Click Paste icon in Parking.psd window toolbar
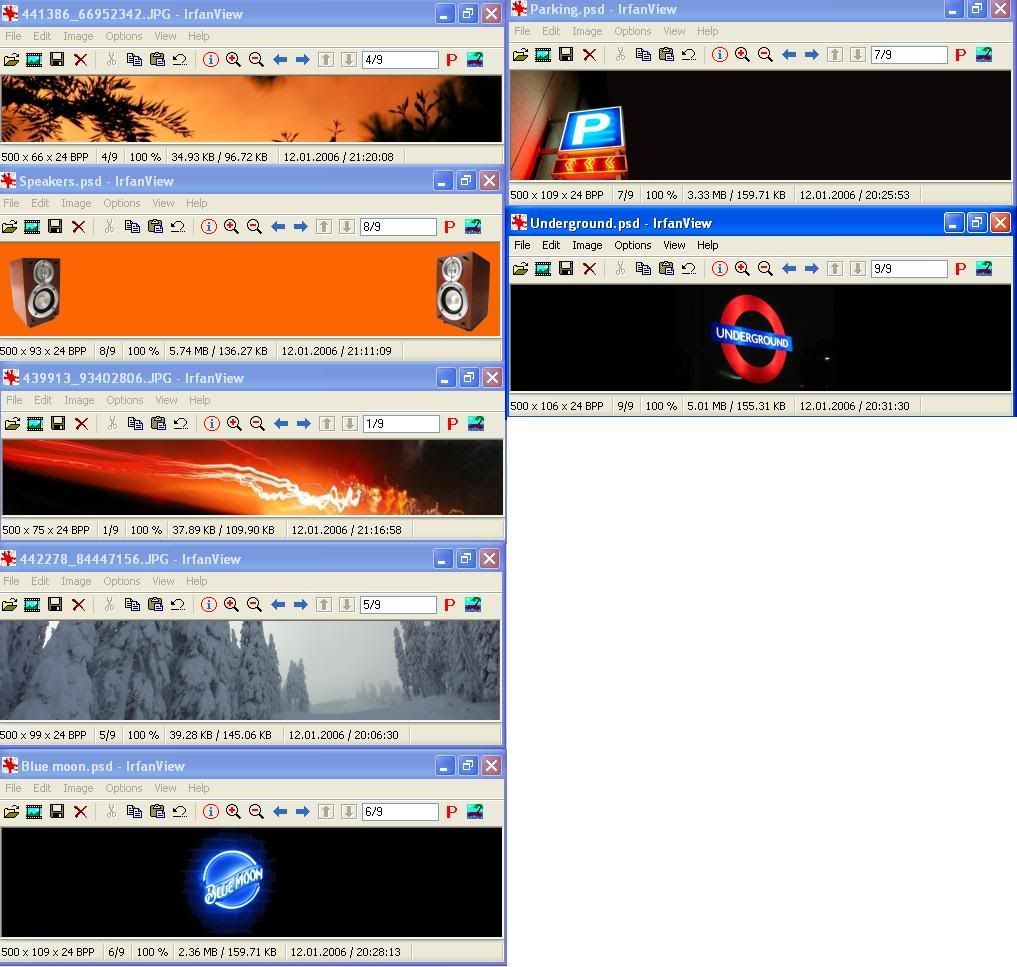Screen dimensions: 1017x967 point(666,55)
